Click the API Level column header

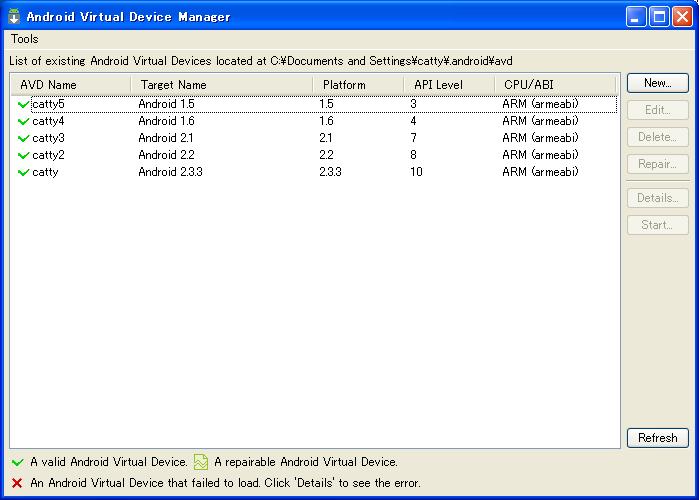449,85
